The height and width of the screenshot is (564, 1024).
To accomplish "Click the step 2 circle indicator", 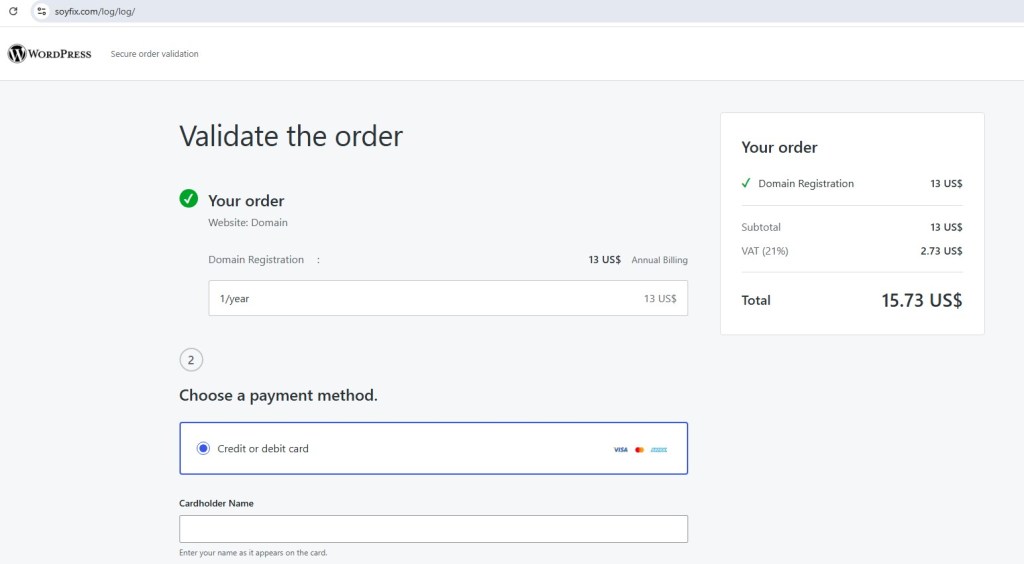I will (191, 360).
